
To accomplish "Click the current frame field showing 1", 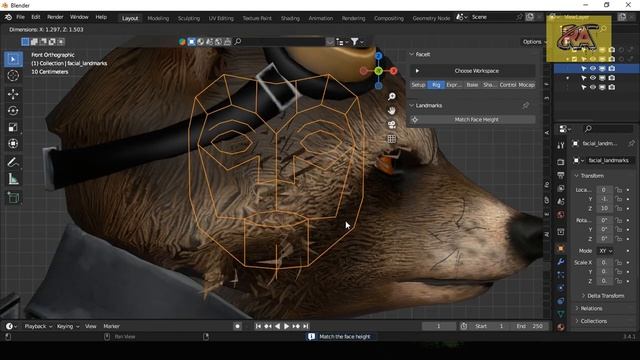I will tap(439, 326).
